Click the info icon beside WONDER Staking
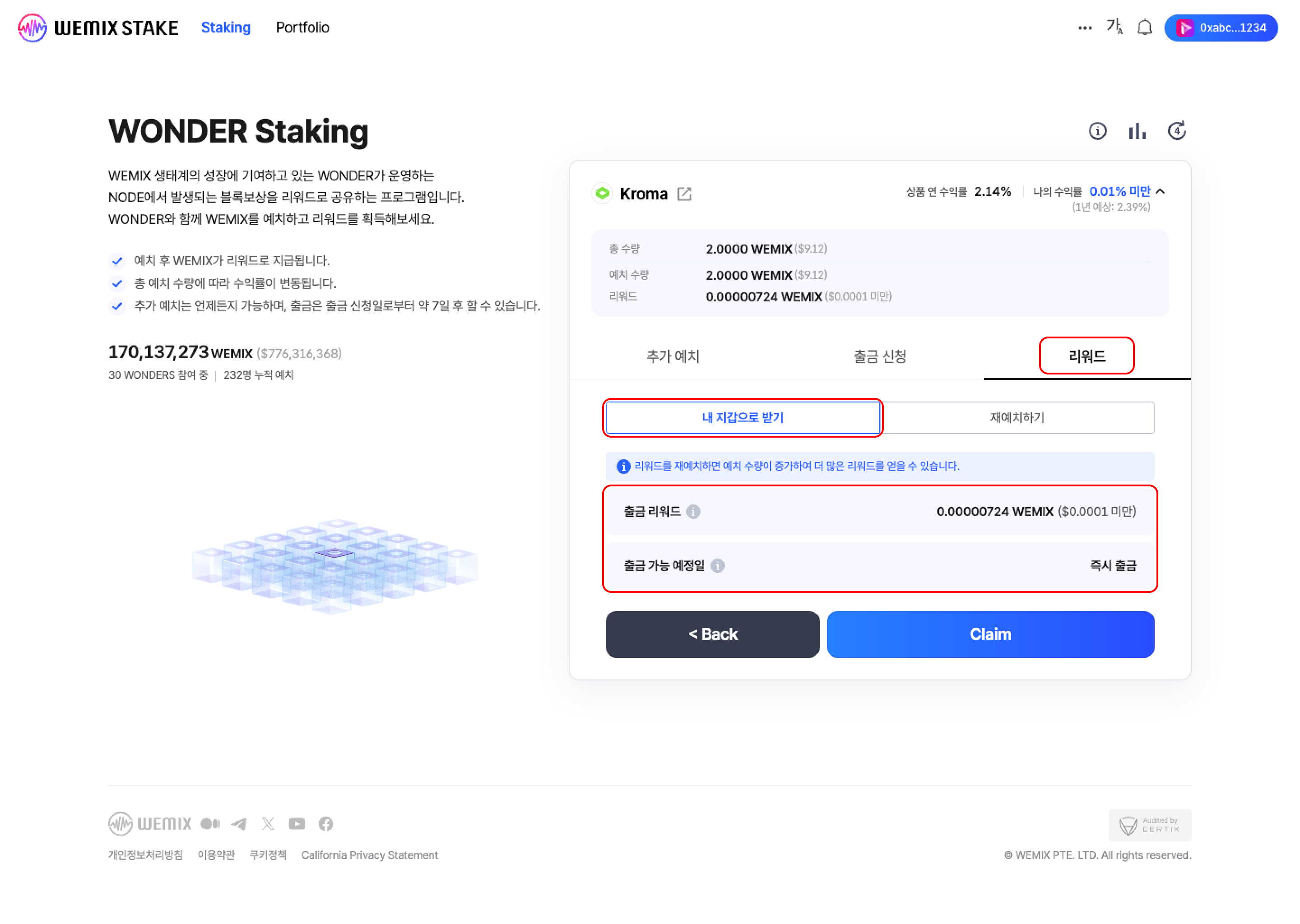 click(x=1097, y=131)
